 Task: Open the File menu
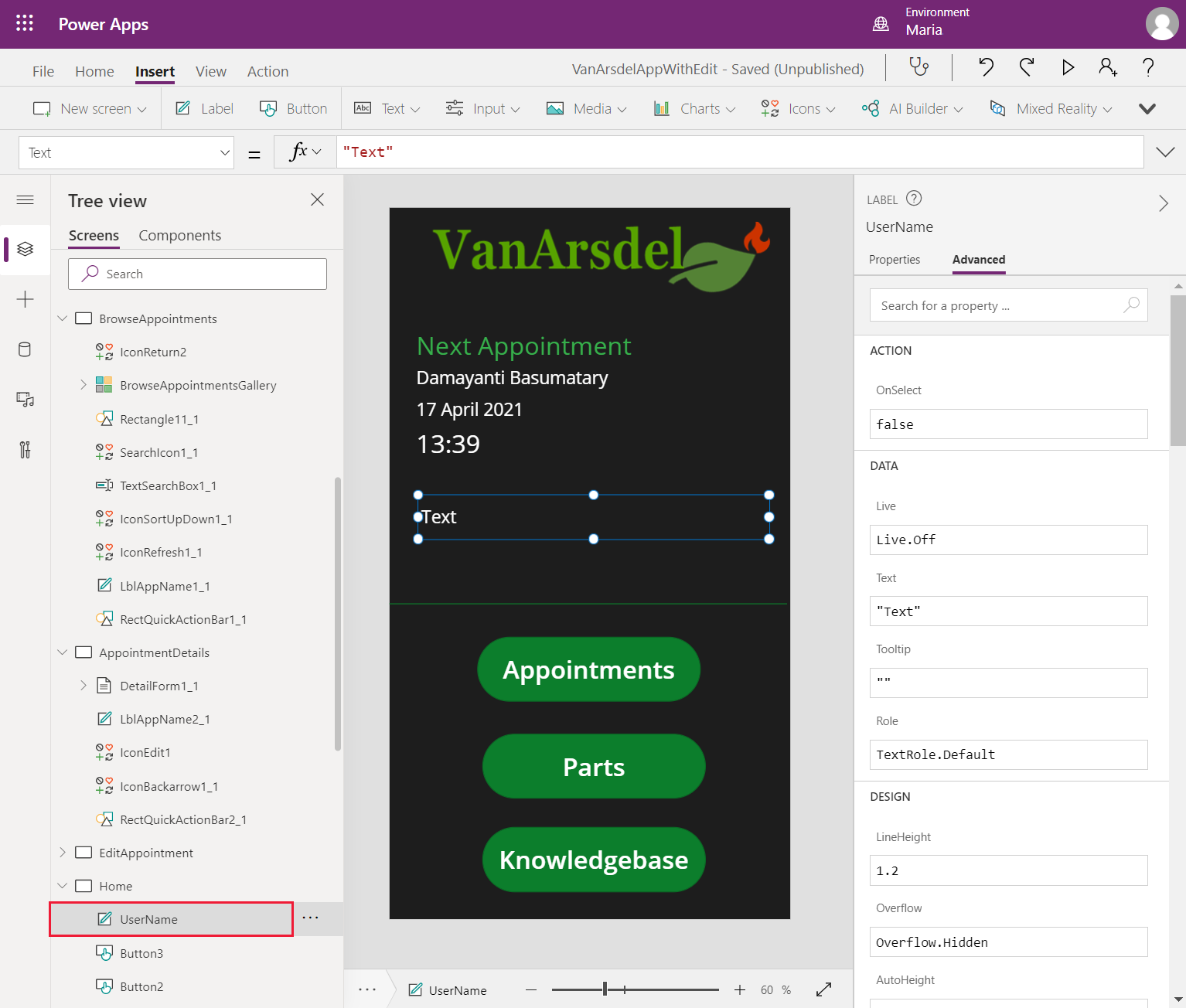point(43,71)
